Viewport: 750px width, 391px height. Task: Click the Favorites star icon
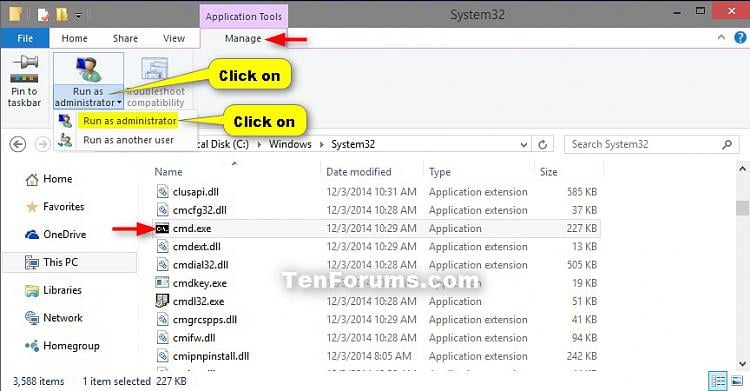click(x=32, y=207)
